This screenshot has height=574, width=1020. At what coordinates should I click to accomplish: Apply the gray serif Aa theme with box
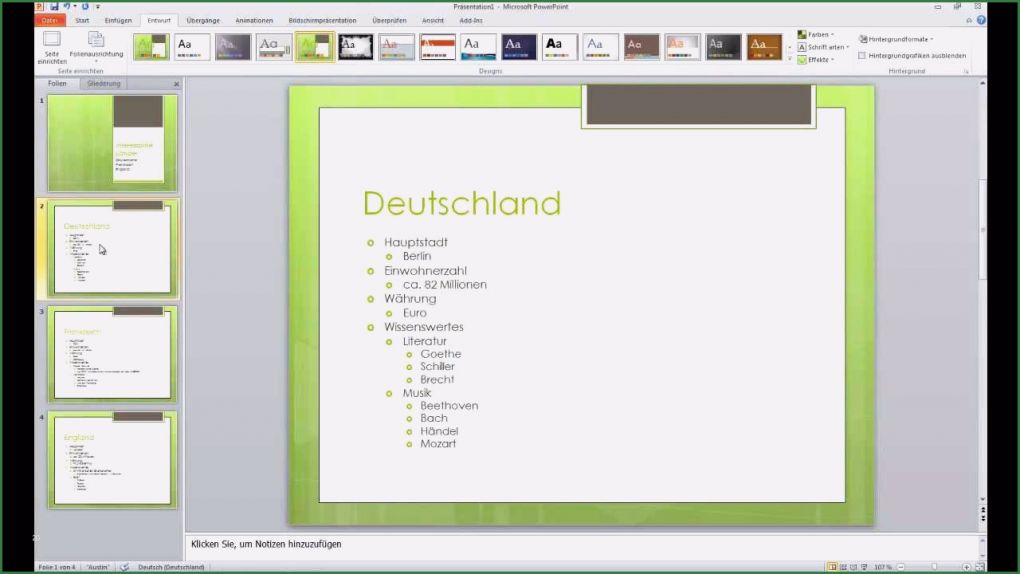pyautogui.click(x=274, y=47)
